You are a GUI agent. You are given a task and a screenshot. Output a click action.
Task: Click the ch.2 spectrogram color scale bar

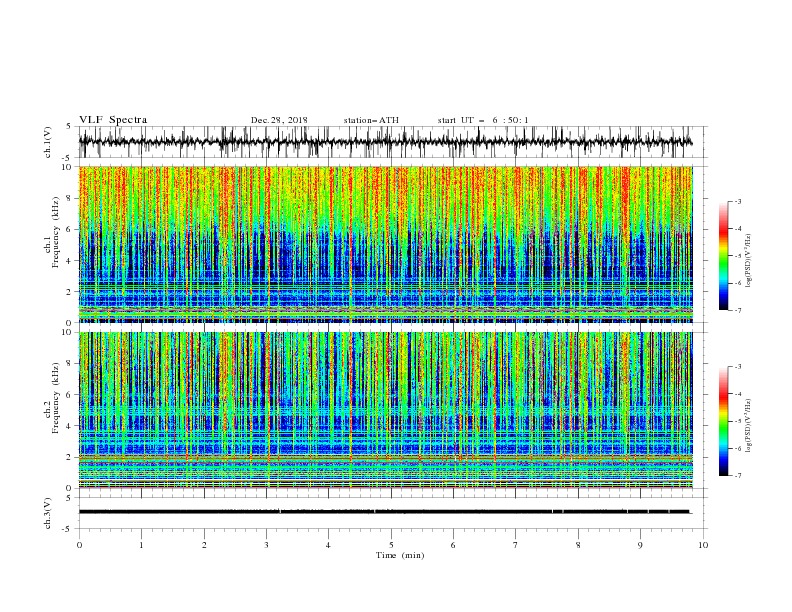coord(723,421)
